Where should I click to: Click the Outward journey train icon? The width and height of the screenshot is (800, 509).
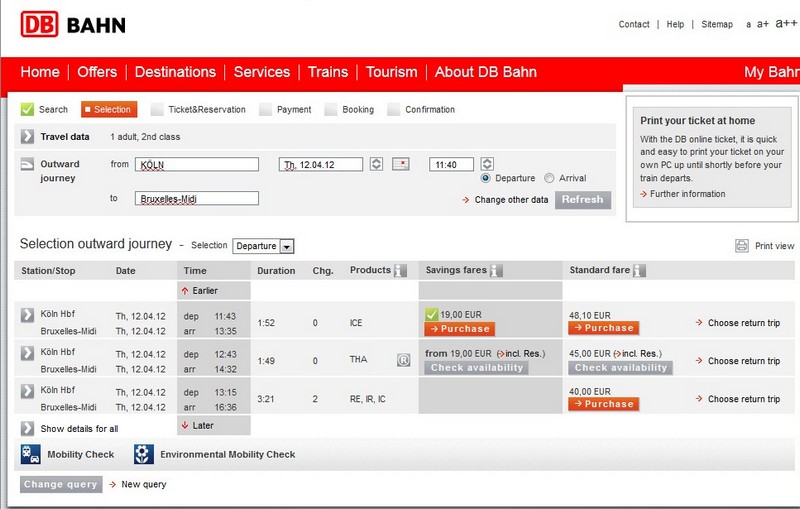click(27, 164)
